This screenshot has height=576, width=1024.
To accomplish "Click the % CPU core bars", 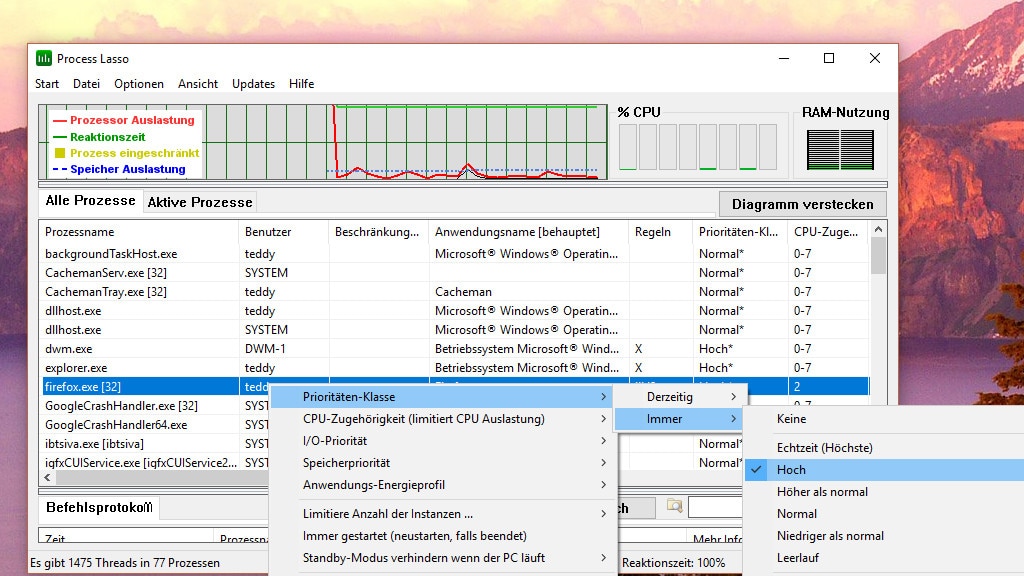I will click(697, 147).
